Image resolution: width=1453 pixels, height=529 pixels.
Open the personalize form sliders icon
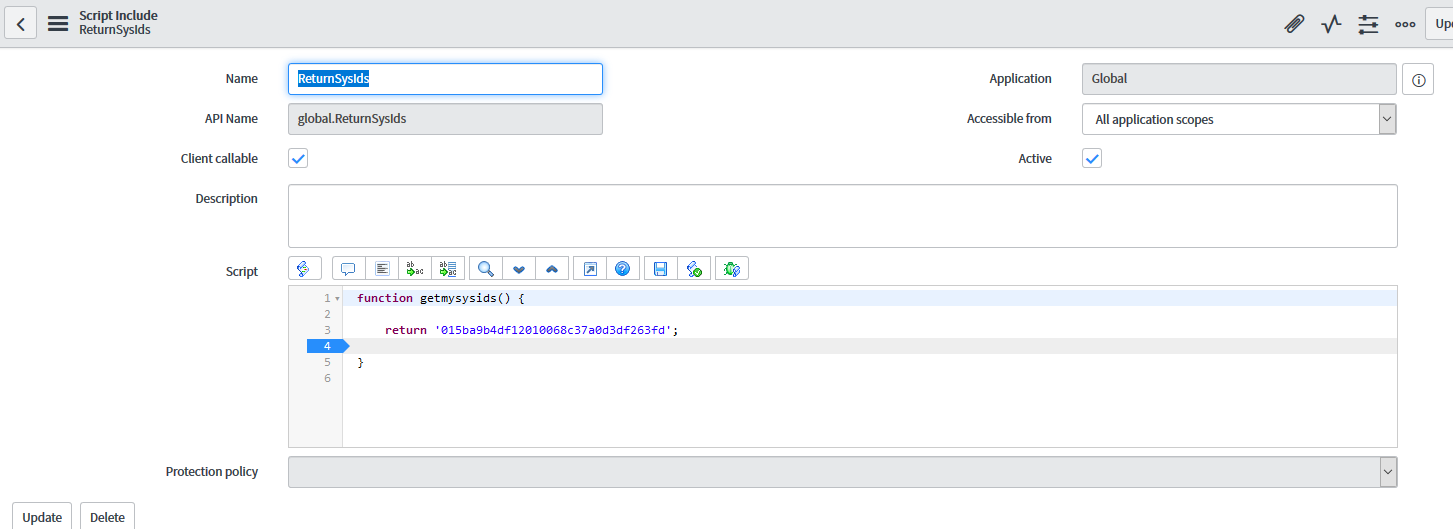(x=1368, y=24)
